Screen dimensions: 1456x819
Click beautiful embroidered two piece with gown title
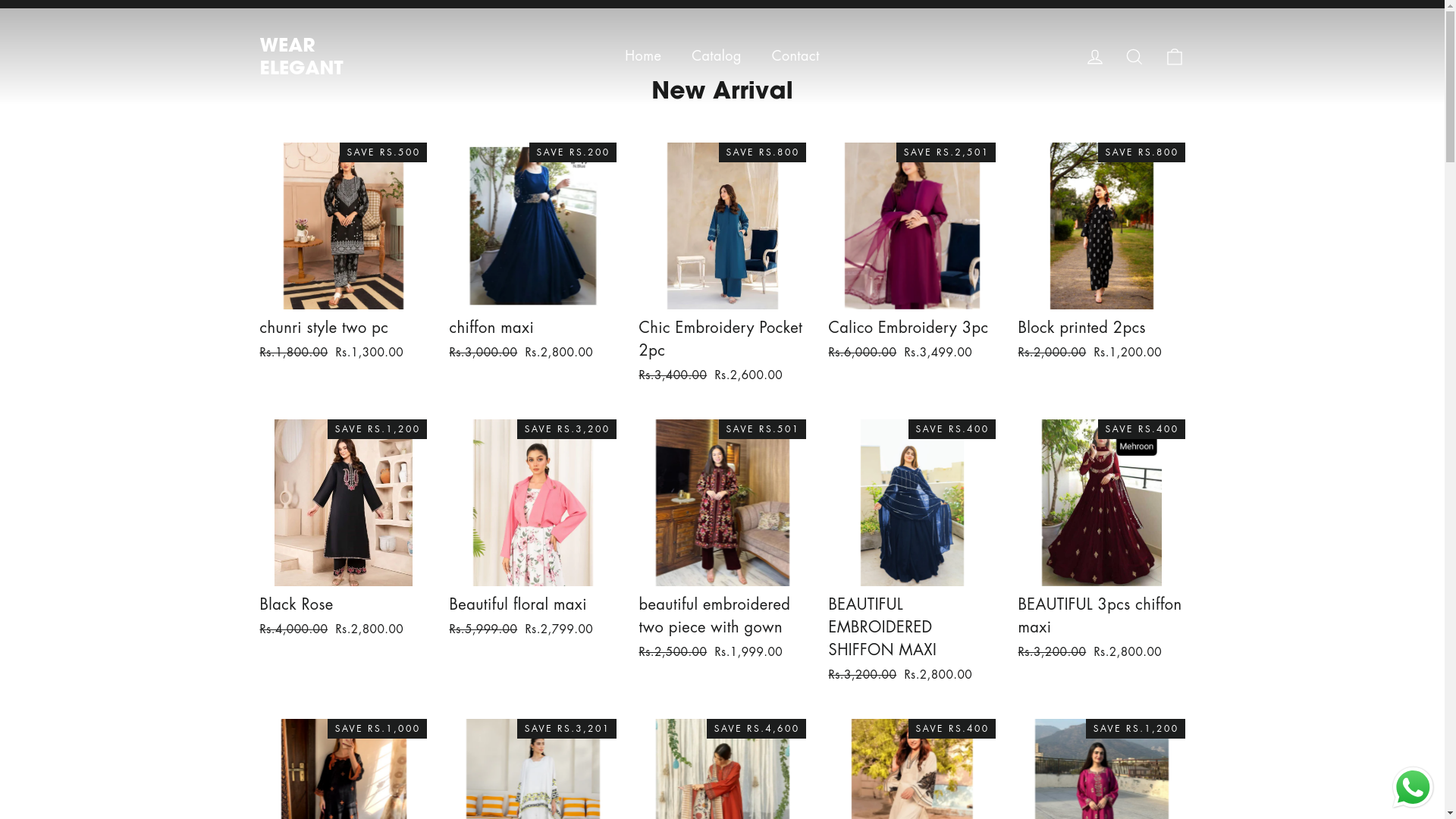[714, 615]
